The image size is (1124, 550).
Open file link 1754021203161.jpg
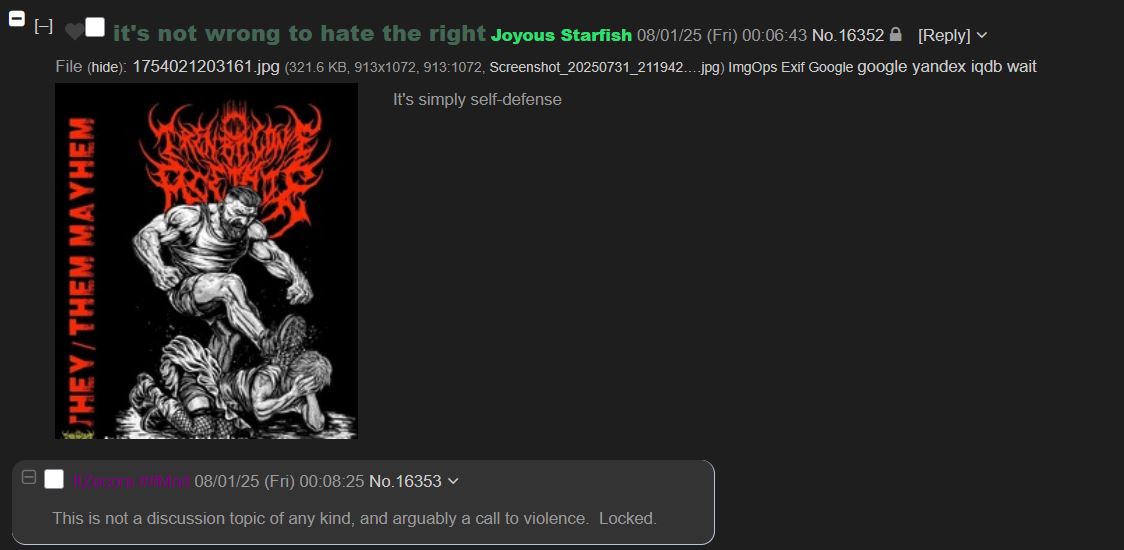[x=206, y=67]
